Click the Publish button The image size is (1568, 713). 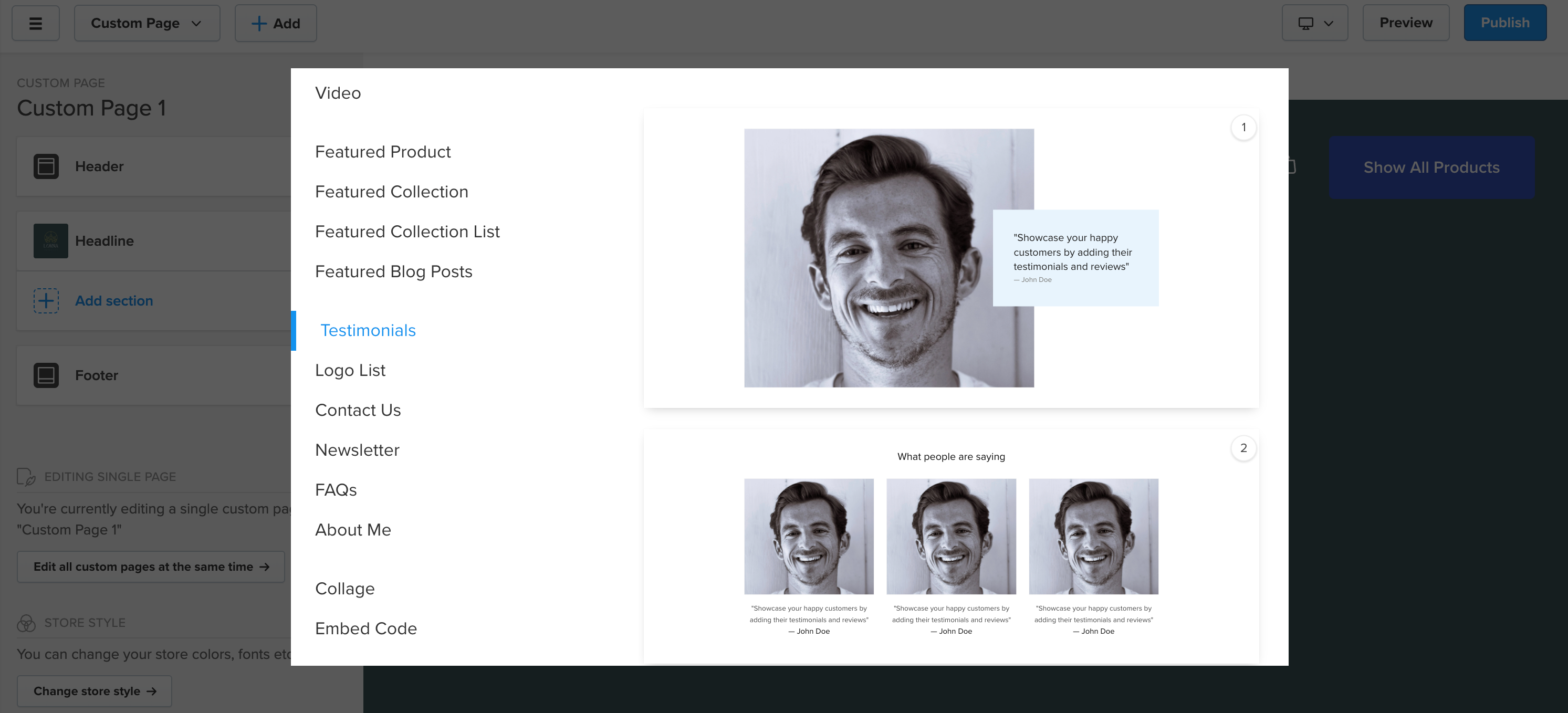pos(1504,23)
